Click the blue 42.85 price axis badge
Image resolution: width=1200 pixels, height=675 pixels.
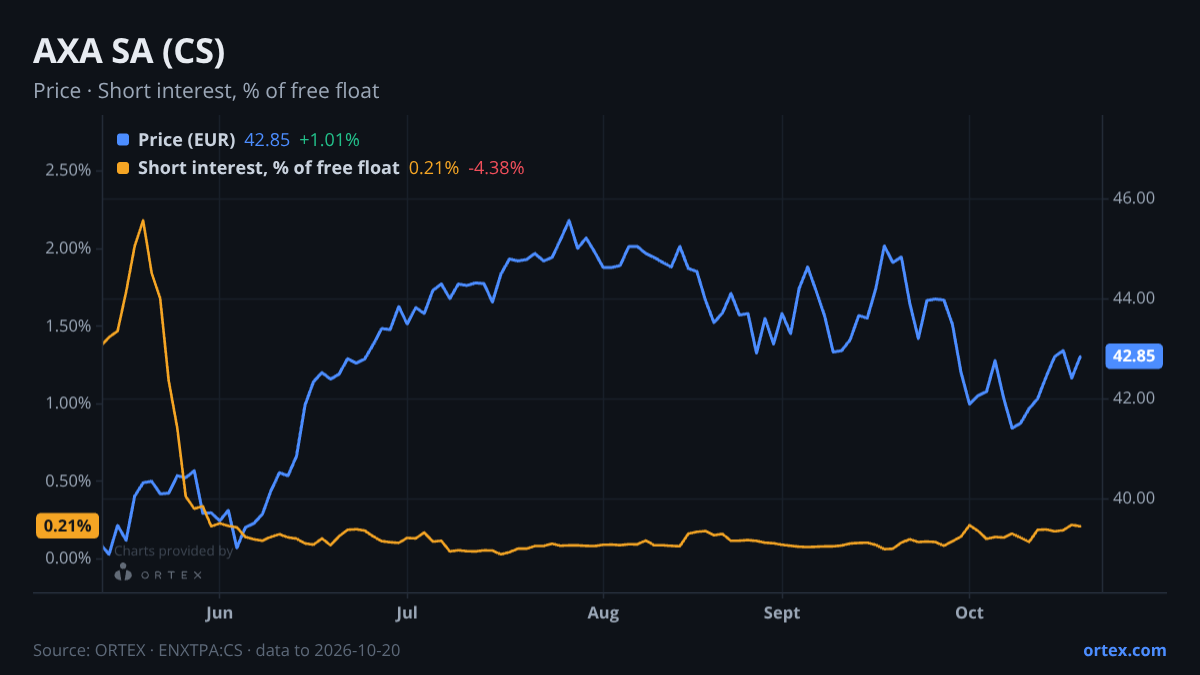pos(1132,356)
